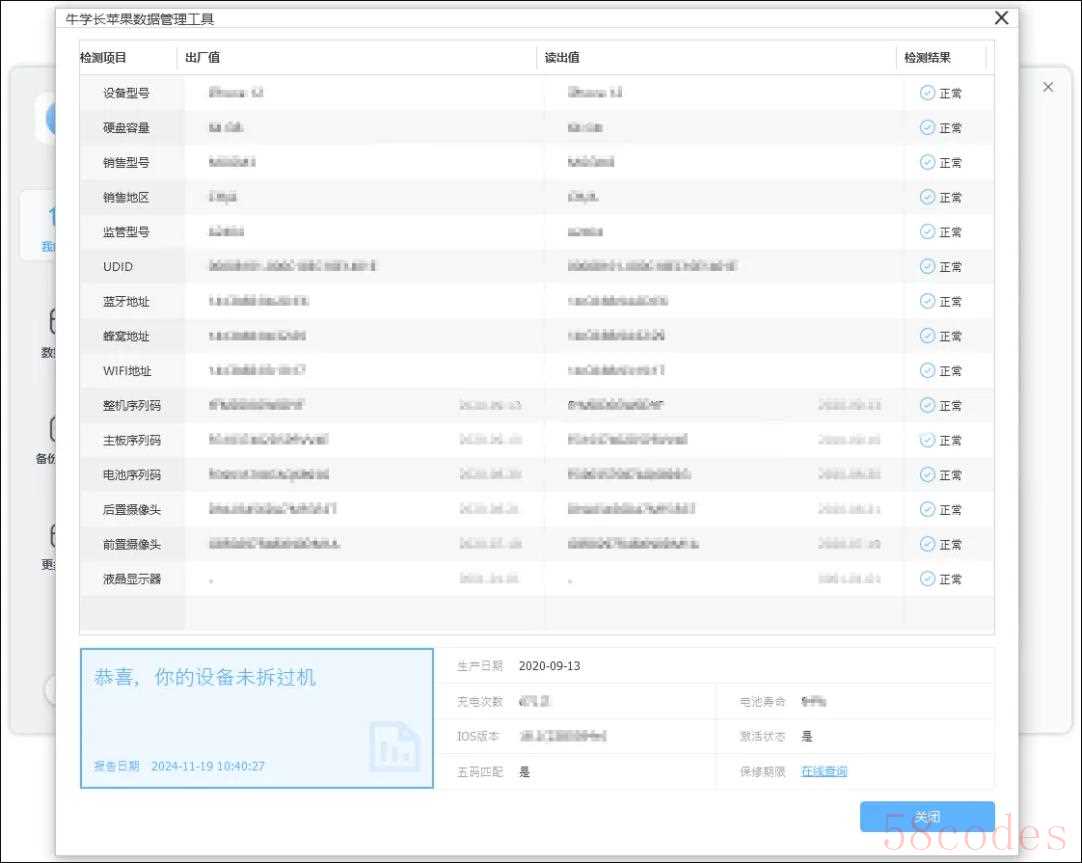Click the check icon in 液晶显示器 row
Viewport: 1082px width, 863px height.
tap(927, 579)
